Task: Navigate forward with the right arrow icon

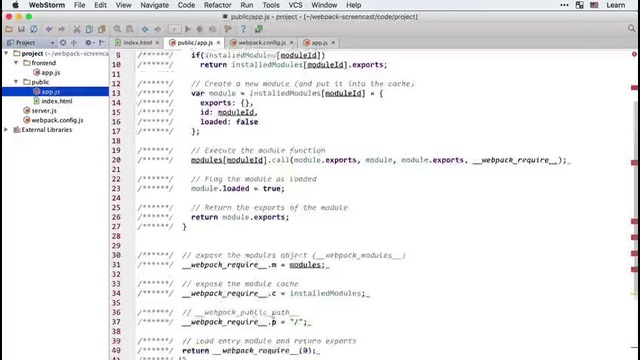Action: tap(157, 29)
